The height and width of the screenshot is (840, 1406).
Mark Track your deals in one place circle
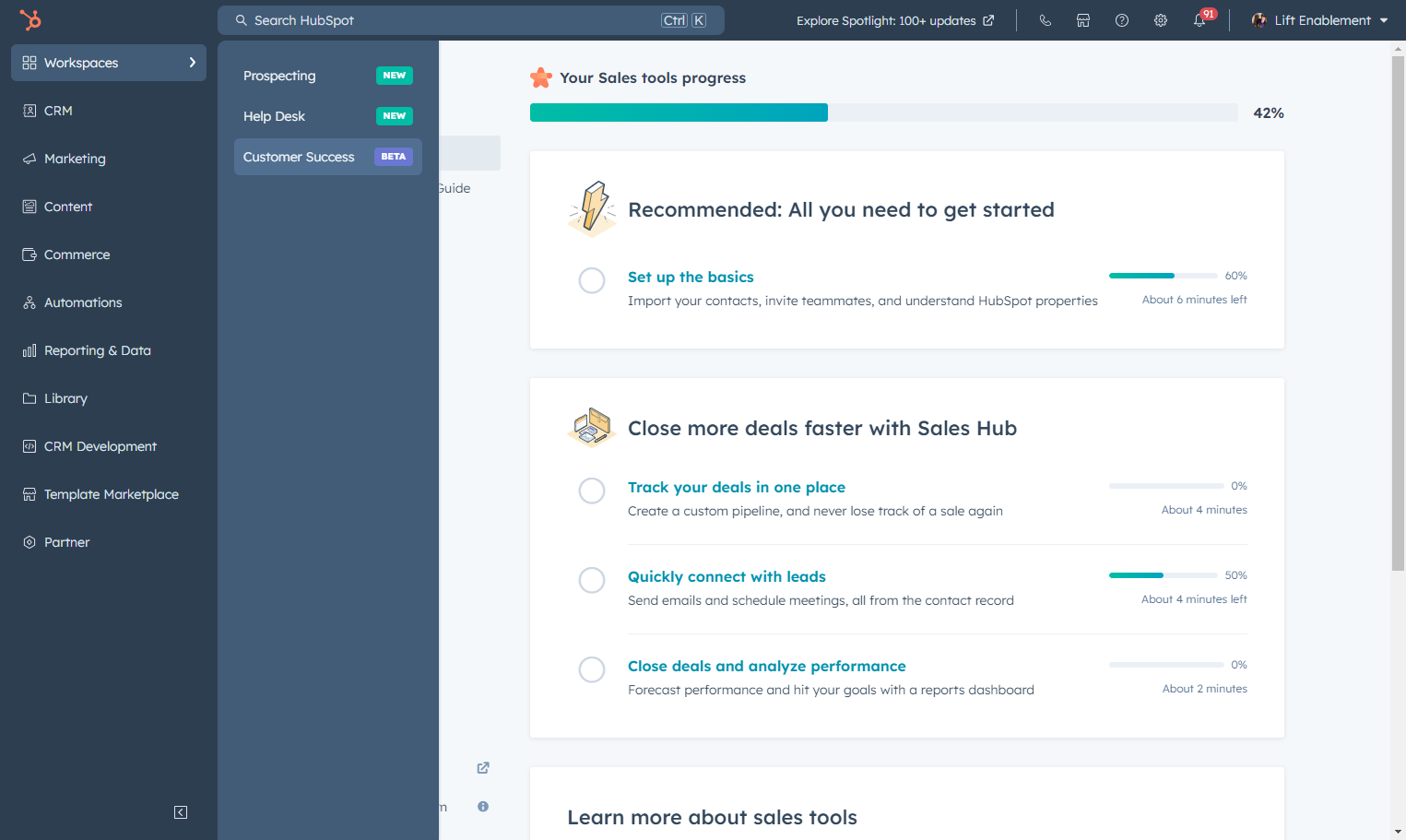pos(592,491)
